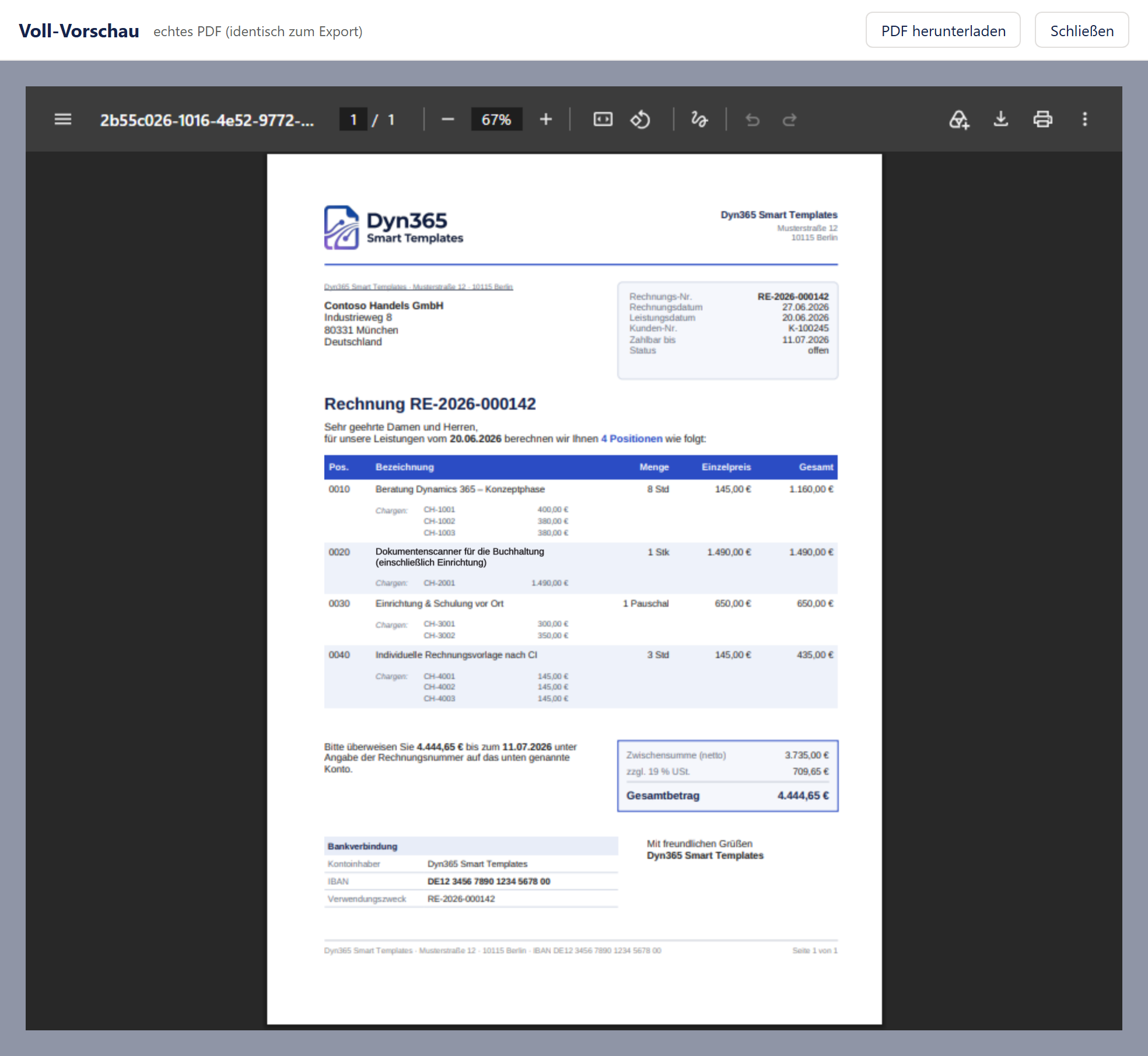Save PDF to Drive icon
1148x1056 pixels.
958,120
